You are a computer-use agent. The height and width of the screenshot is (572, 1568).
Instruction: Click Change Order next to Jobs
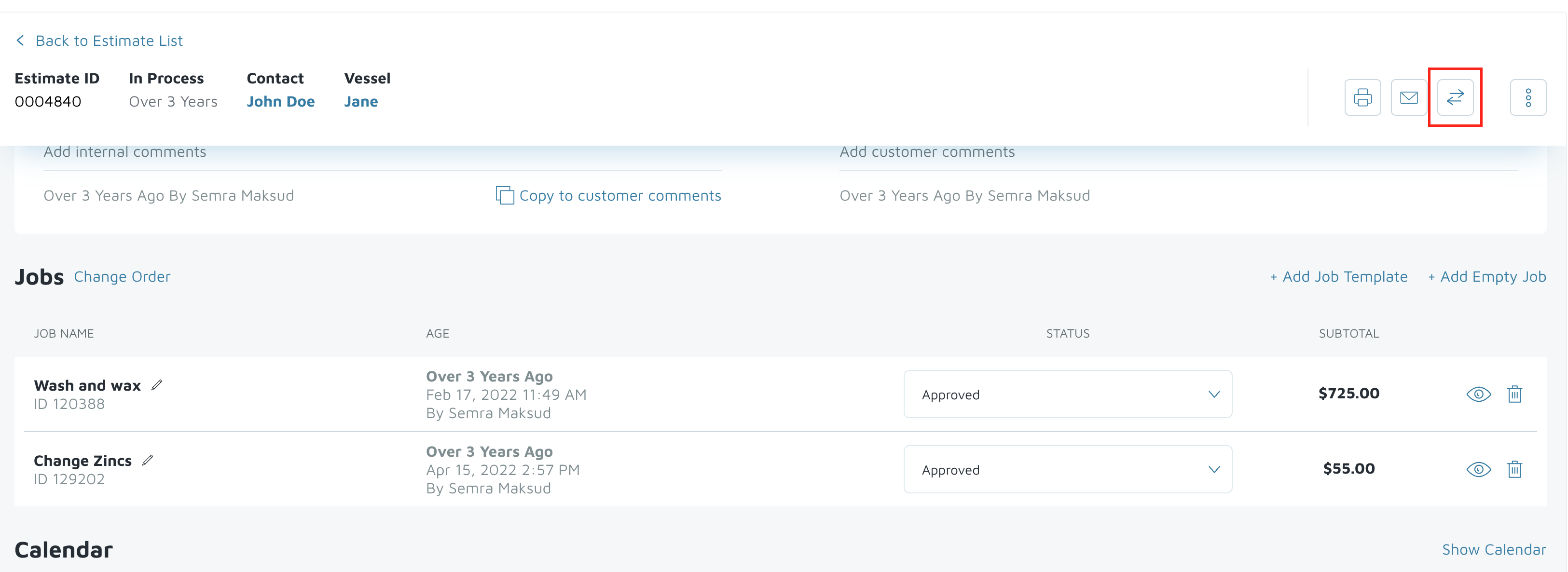(123, 277)
